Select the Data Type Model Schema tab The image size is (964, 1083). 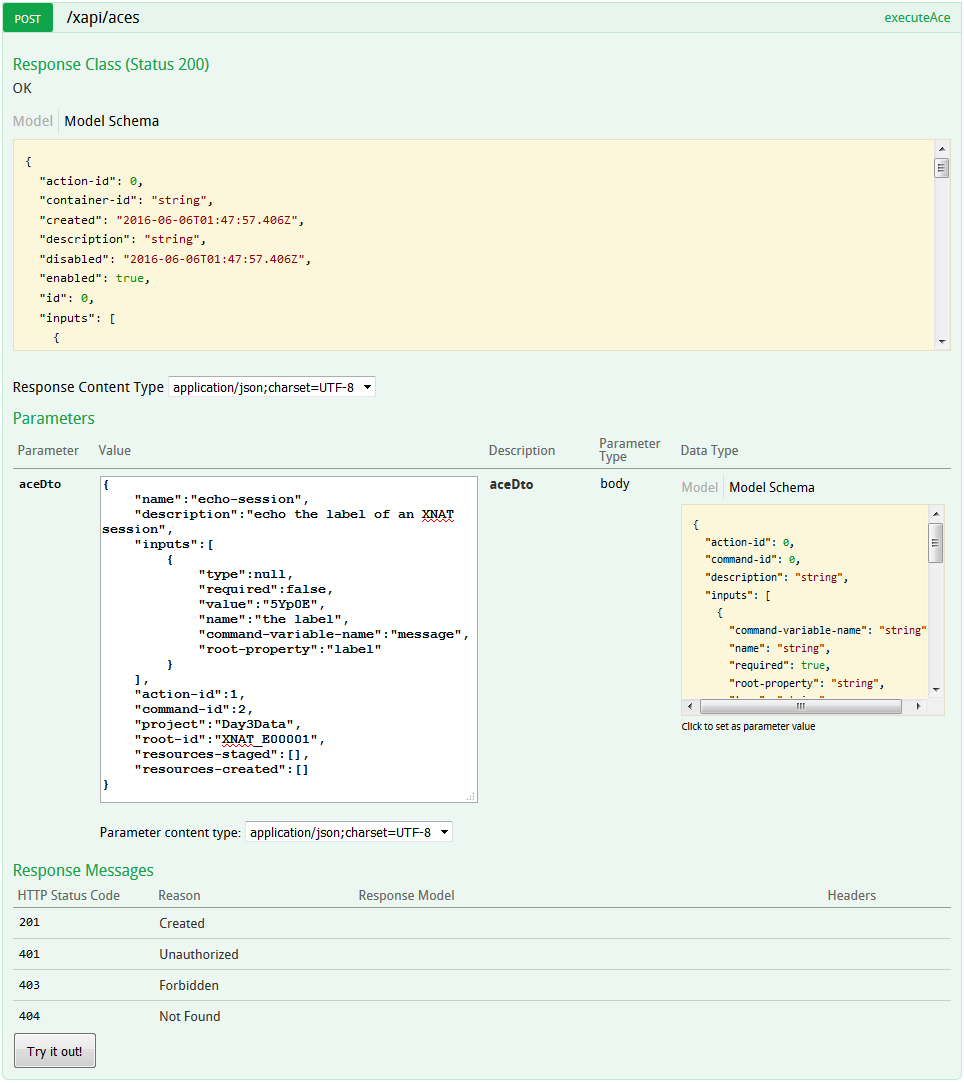[771, 488]
